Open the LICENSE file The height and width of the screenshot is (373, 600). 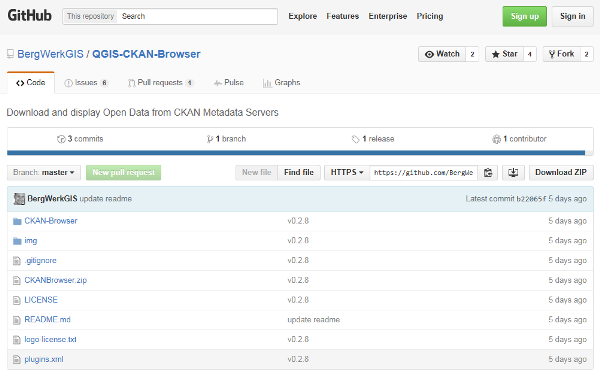41,300
